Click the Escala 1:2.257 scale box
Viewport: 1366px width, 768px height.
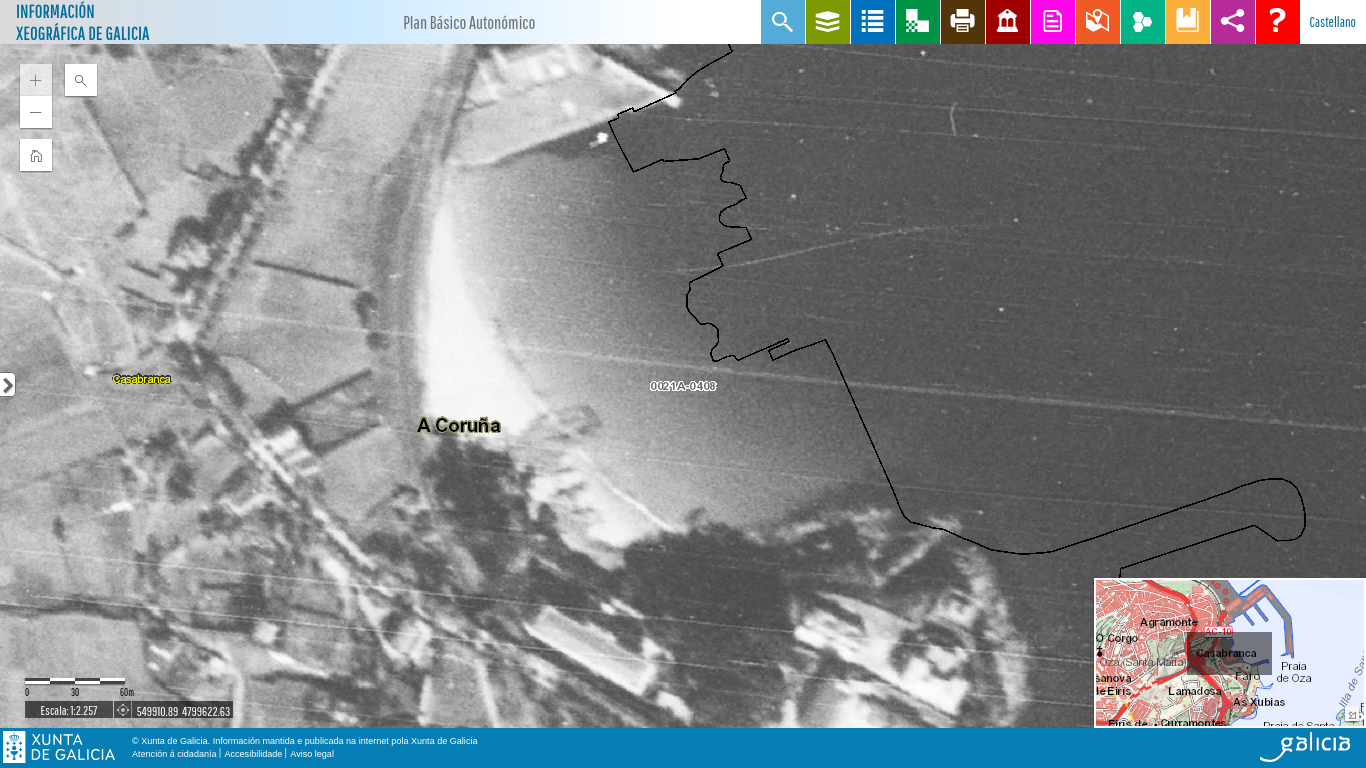click(69, 710)
